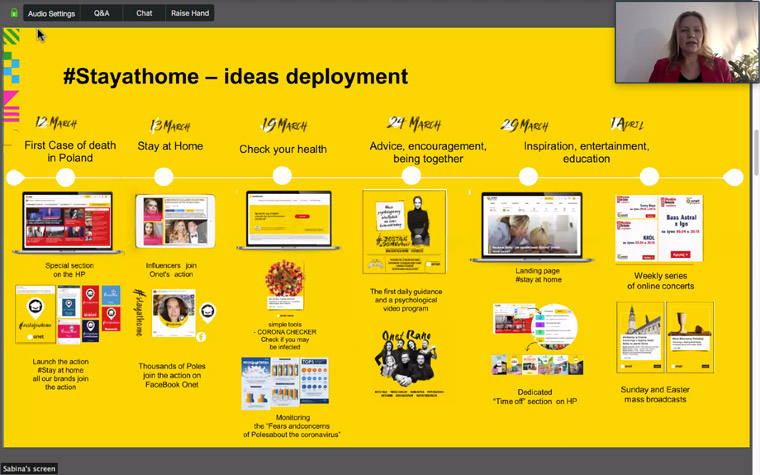Viewport: 760px width, 475px height.
Task: Click the "Advice, encouragement, being together" heading
Action: 428,152
